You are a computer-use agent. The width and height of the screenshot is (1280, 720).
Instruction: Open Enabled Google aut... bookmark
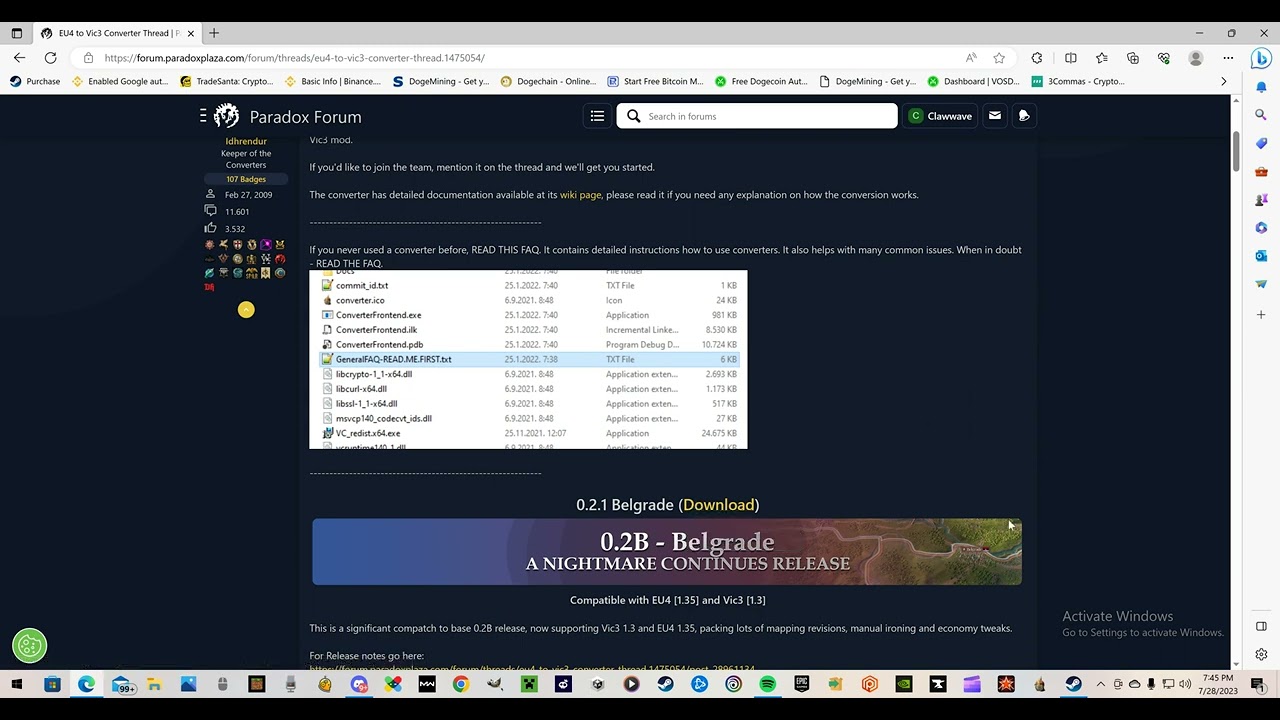pyautogui.click(x=120, y=81)
